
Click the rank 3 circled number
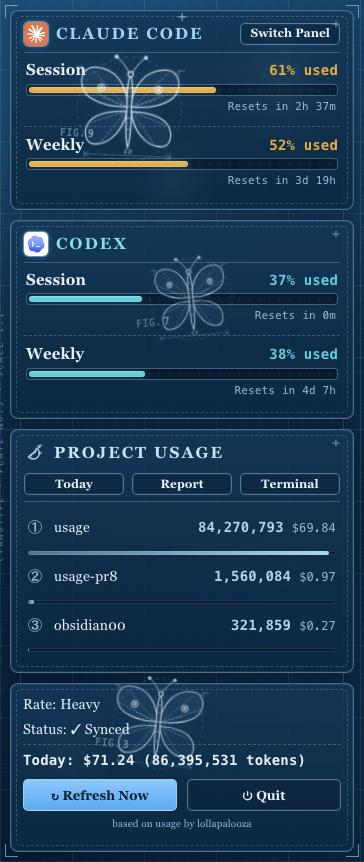[x=35, y=625]
